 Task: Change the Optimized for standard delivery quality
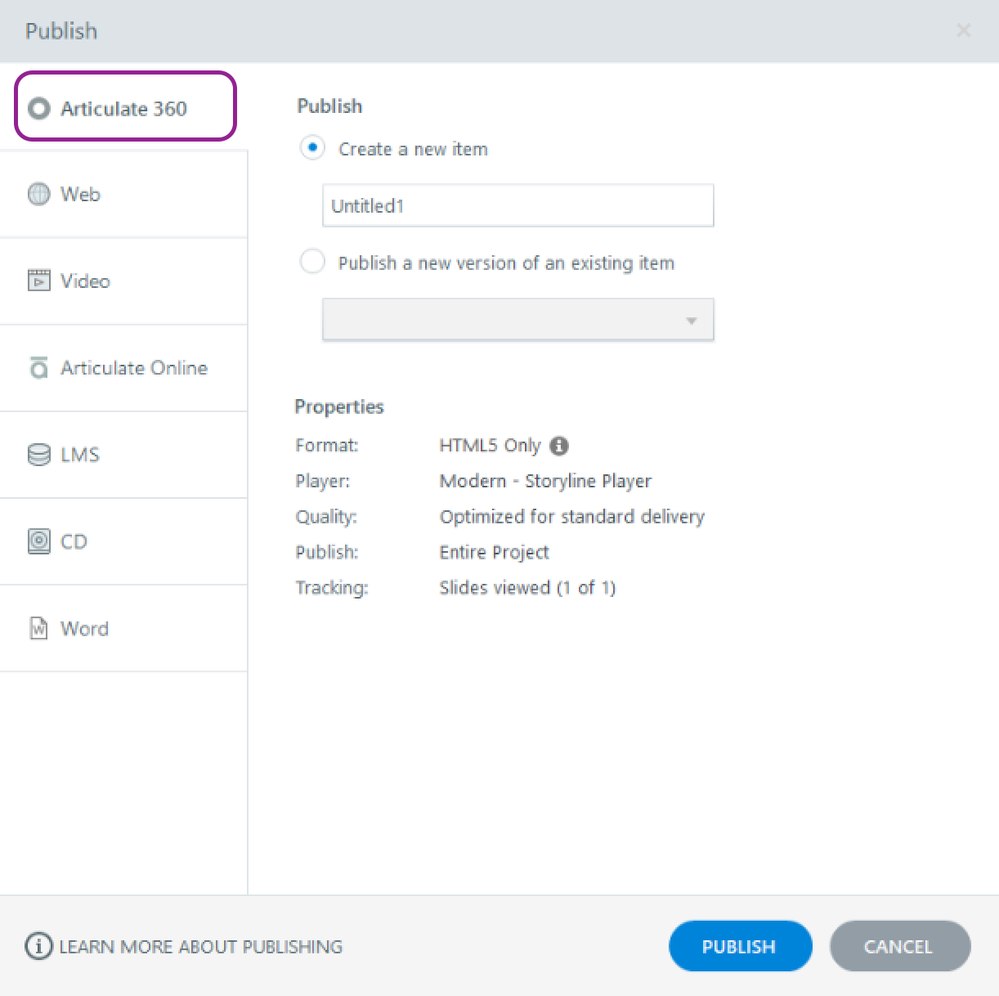coord(571,517)
